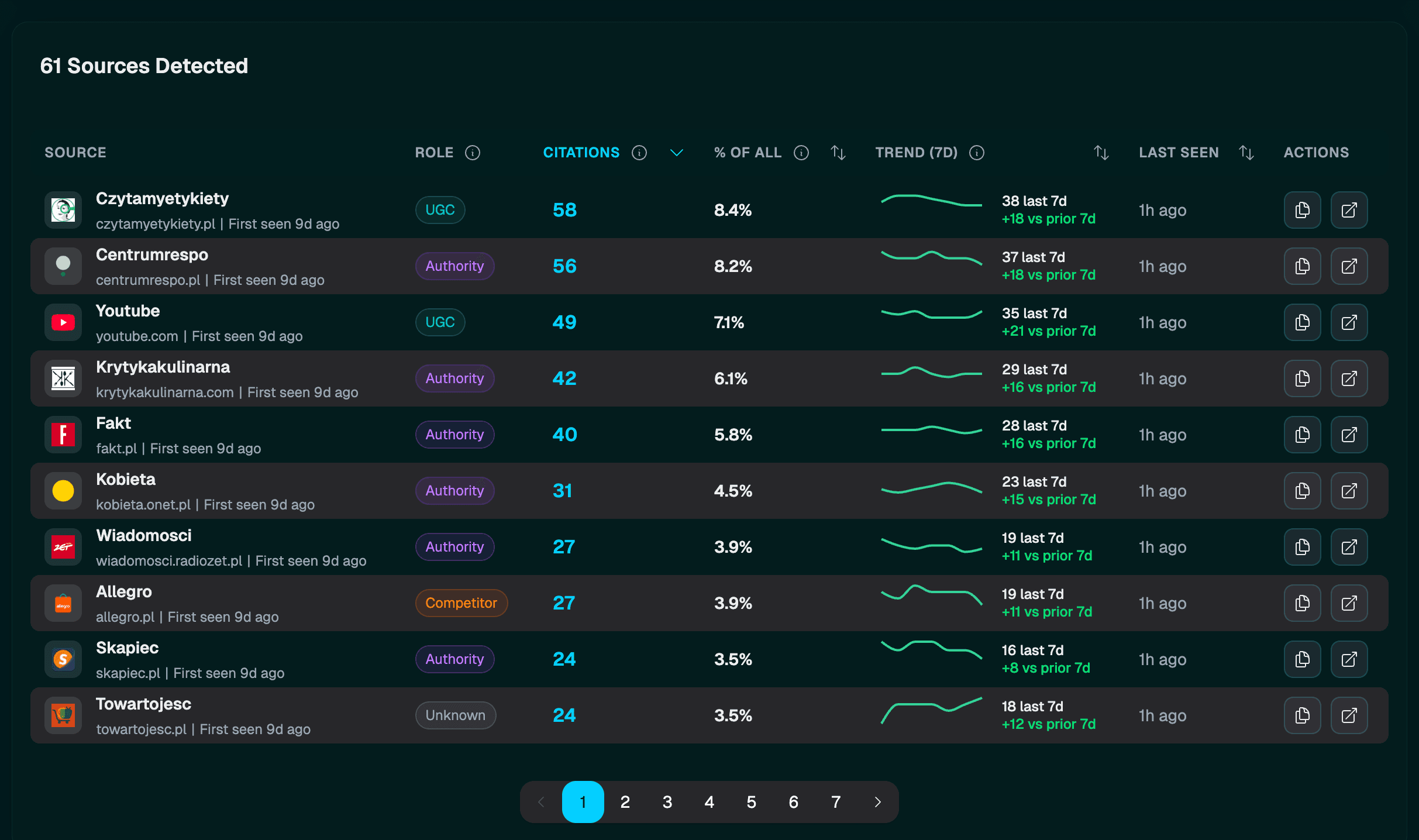Open external link for Skapiec
The image size is (1419, 840).
coord(1349,659)
